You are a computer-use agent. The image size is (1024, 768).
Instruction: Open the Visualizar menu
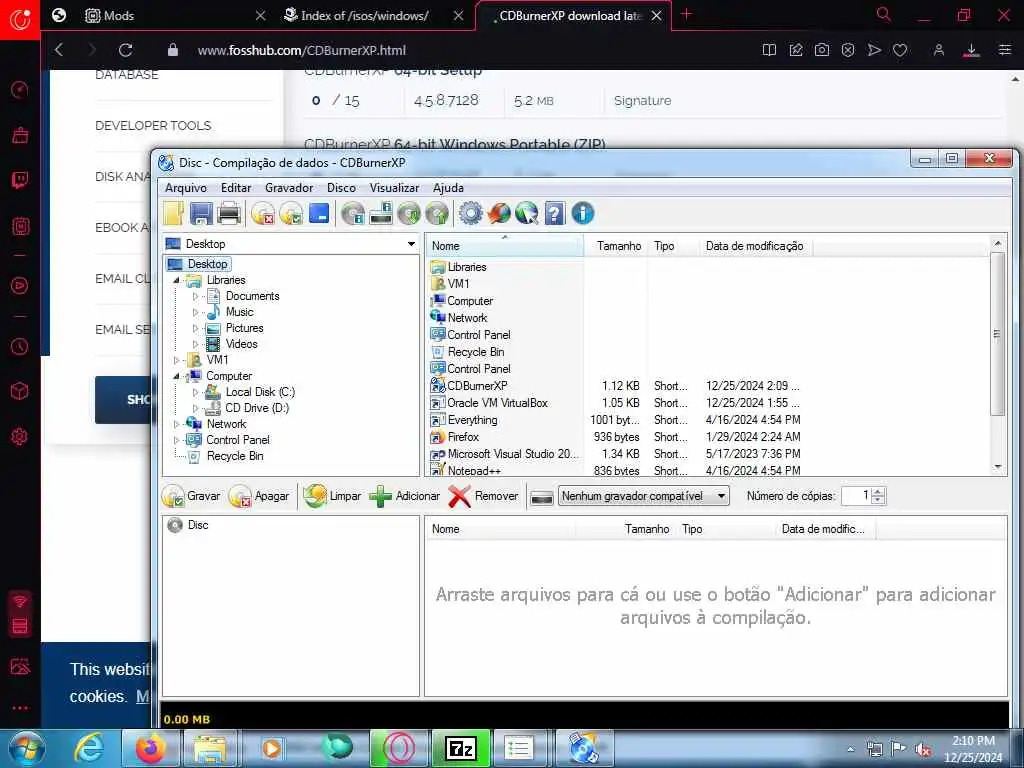point(394,188)
